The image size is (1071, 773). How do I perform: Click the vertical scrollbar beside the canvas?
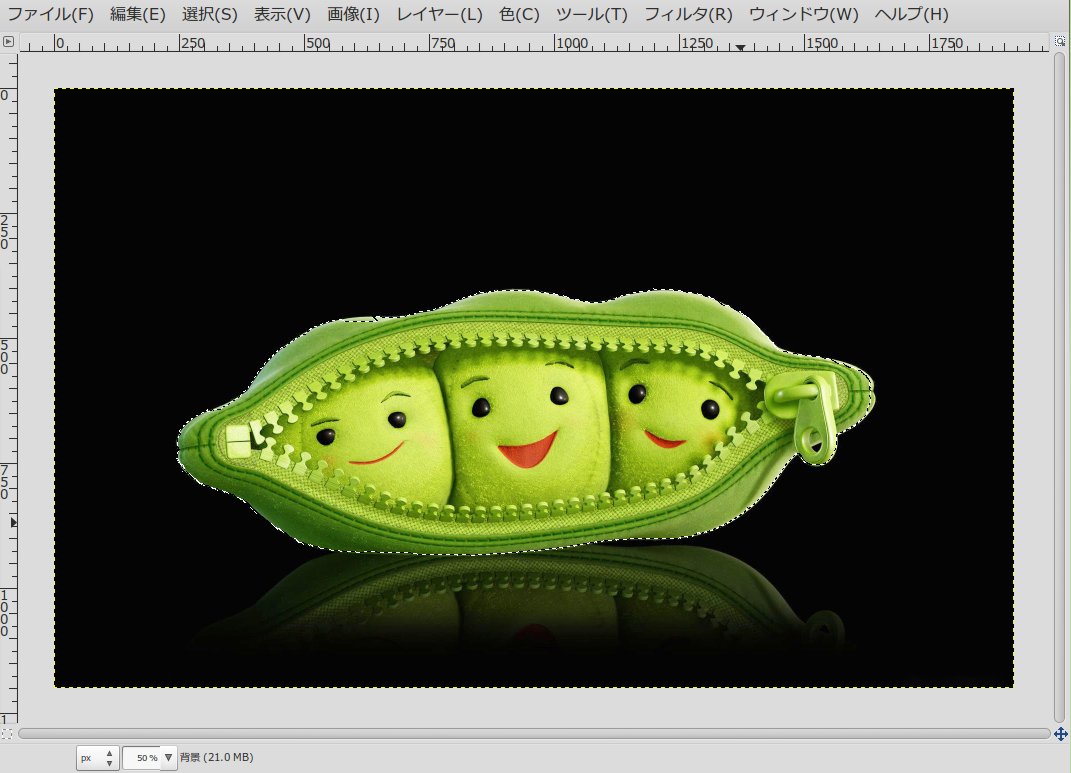[1059, 387]
